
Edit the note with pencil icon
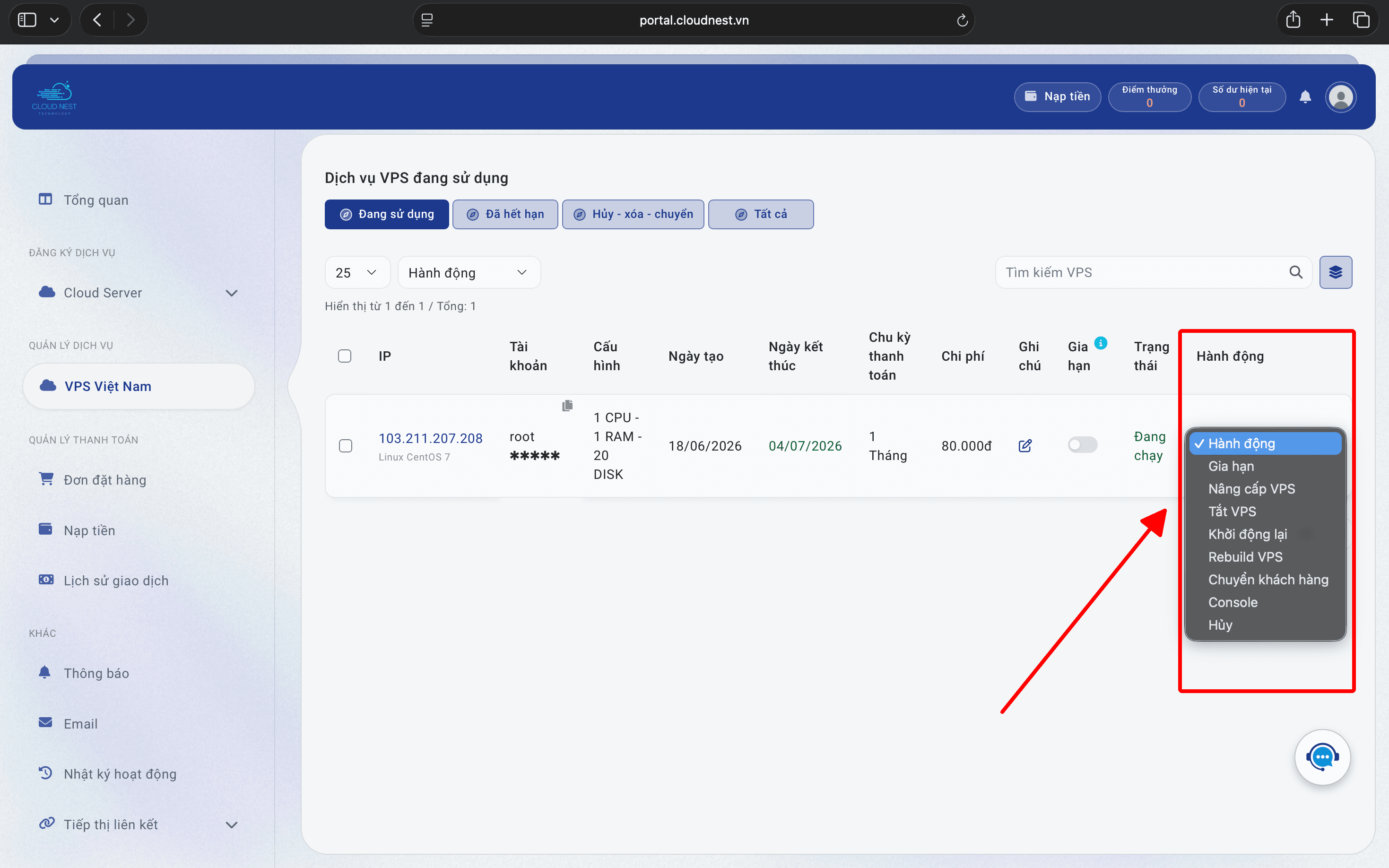(1025, 445)
